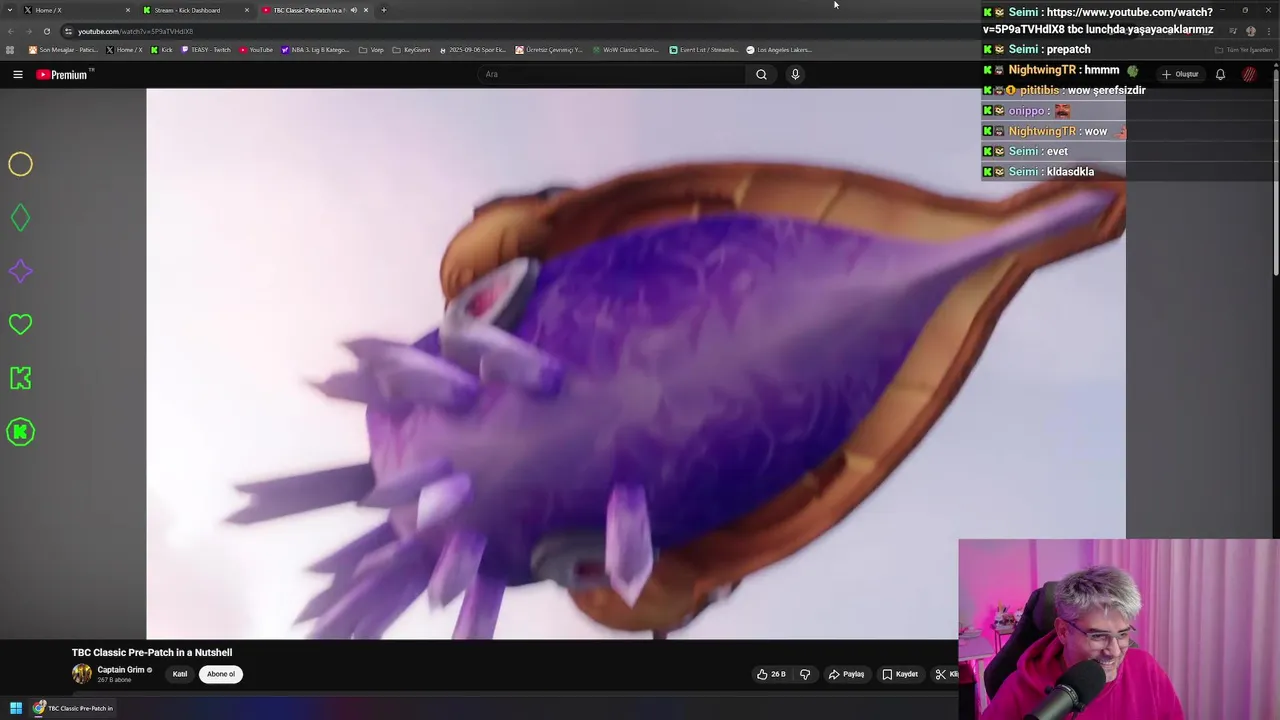Click chat message 'NightwingTR : hmmm'
Viewport: 1280px width, 720px height.
pos(1061,70)
